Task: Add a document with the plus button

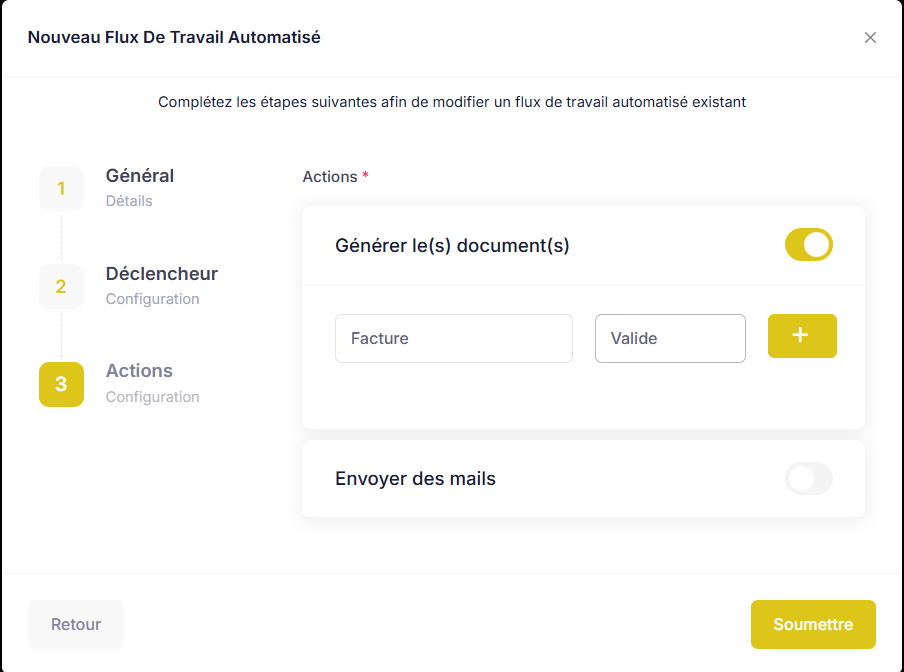Action: click(x=802, y=336)
